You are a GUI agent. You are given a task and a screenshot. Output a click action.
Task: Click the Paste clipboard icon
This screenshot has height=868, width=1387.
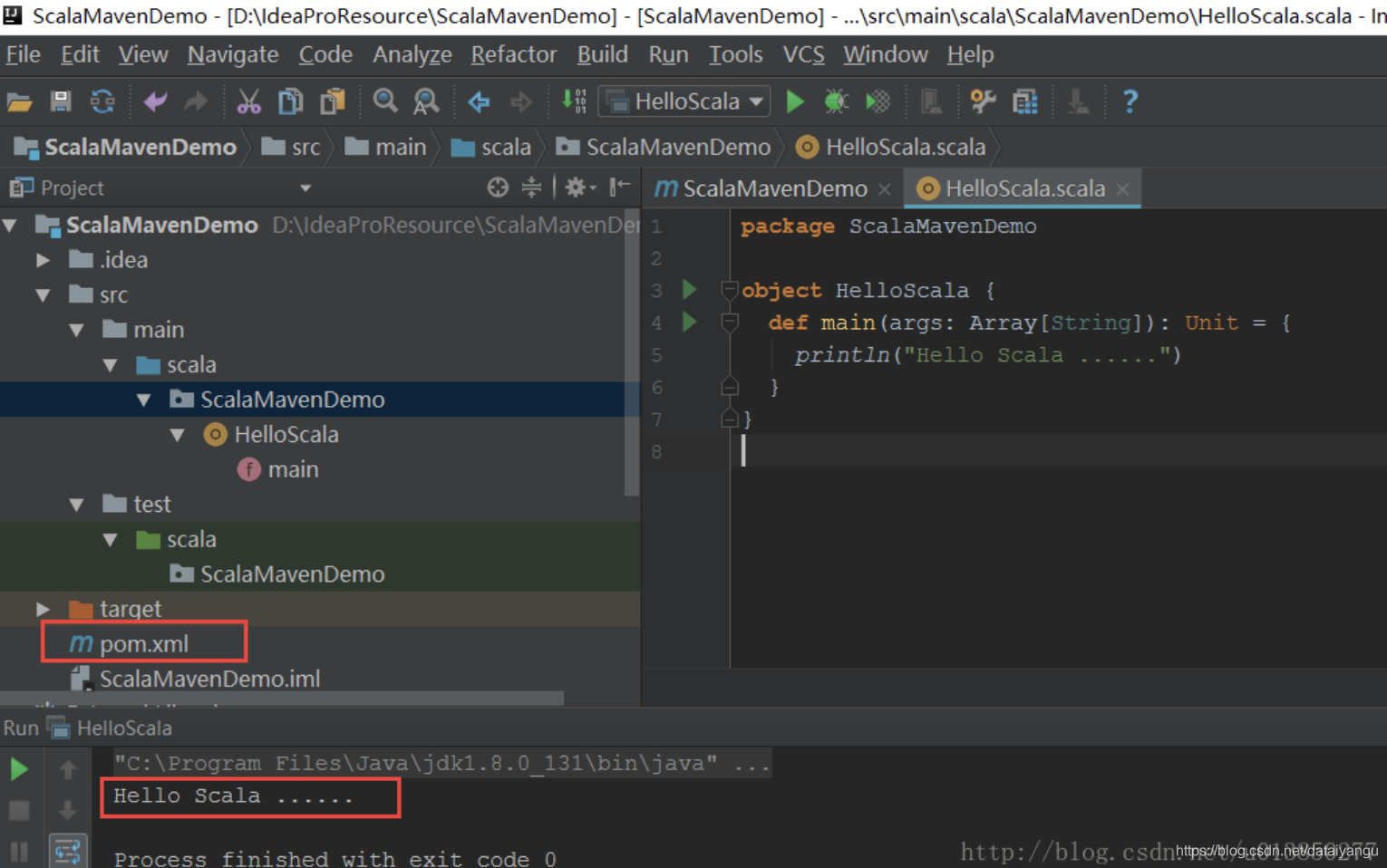pyautogui.click(x=333, y=101)
